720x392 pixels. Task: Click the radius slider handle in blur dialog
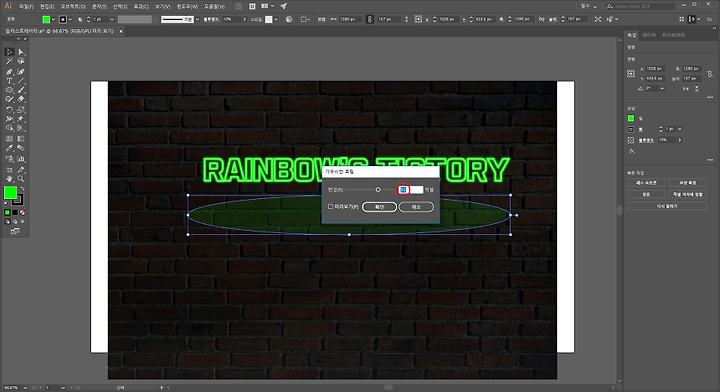pos(378,190)
